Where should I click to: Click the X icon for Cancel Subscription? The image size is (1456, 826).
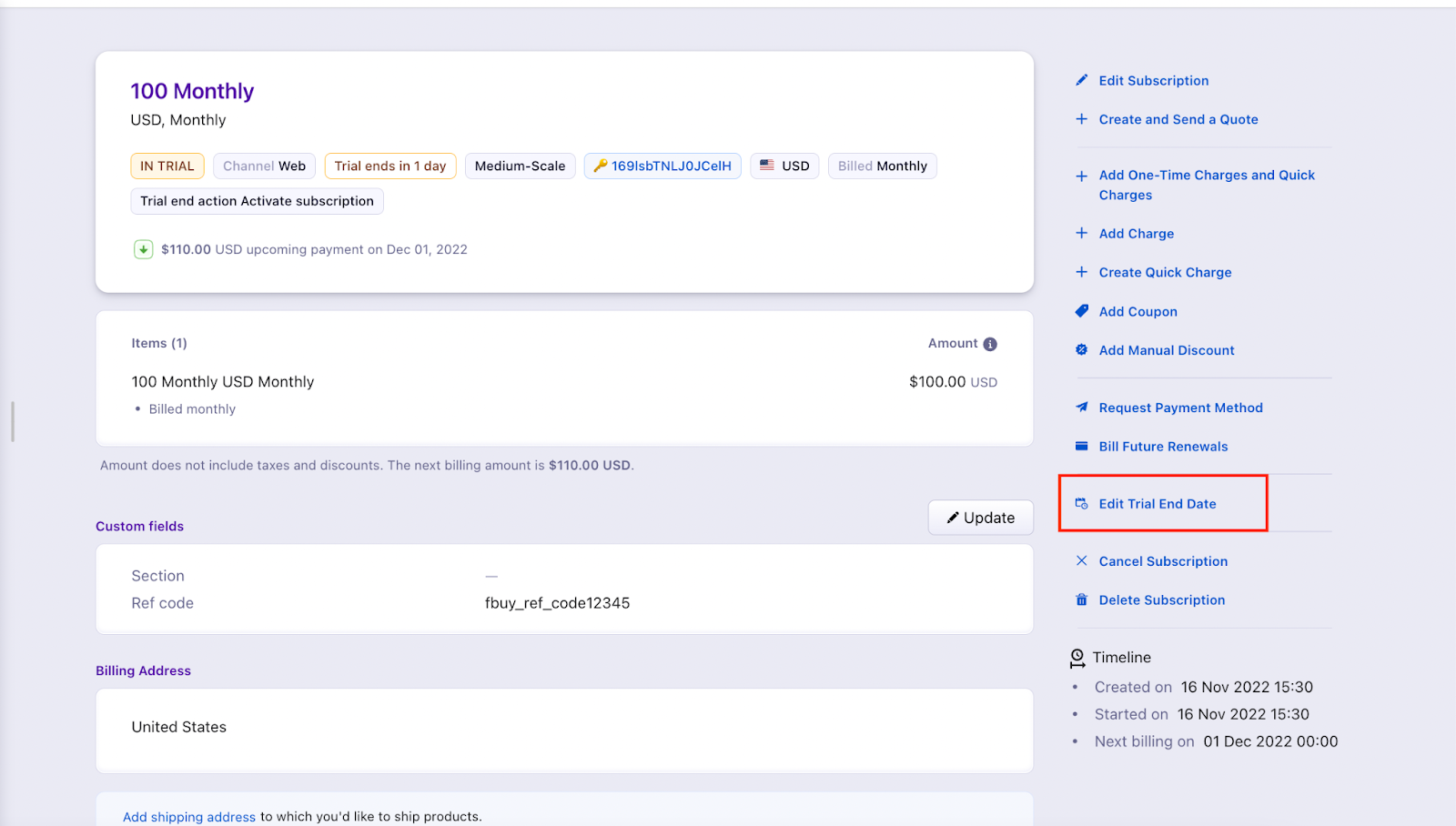coord(1081,561)
